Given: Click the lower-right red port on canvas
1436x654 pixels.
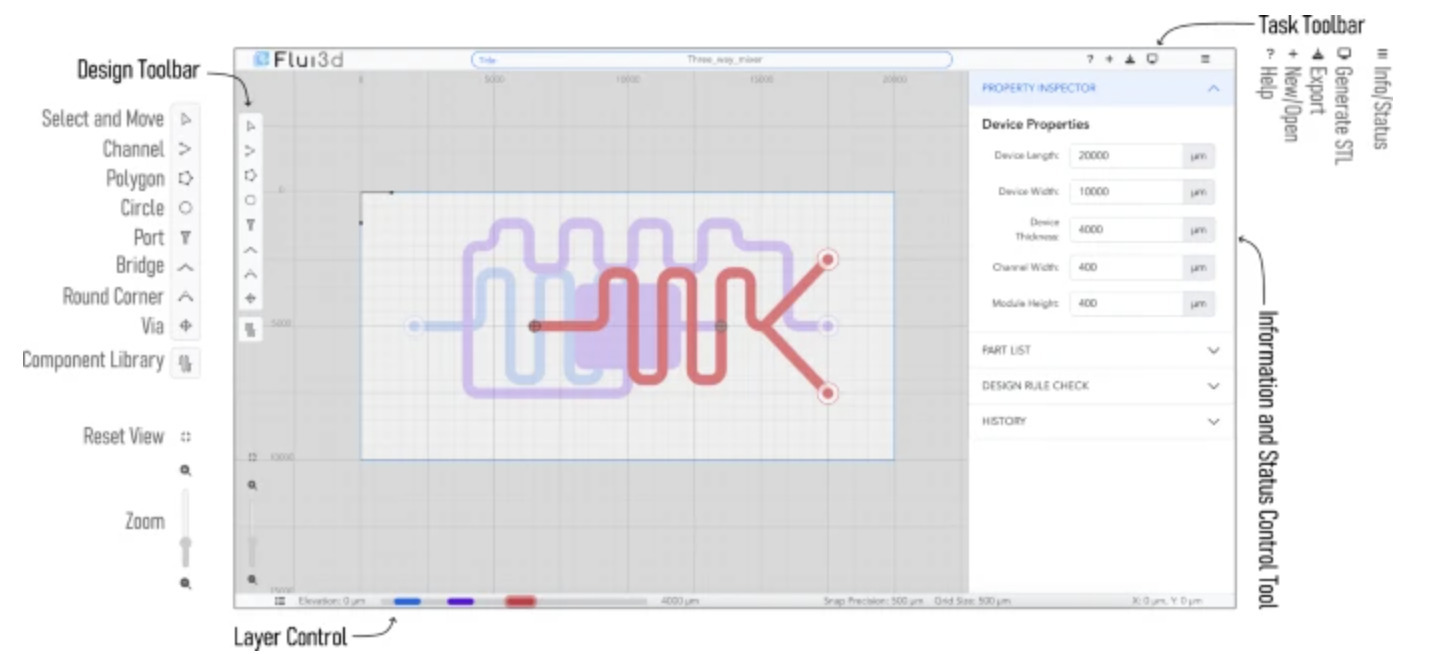Looking at the screenshot, I should (828, 393).
